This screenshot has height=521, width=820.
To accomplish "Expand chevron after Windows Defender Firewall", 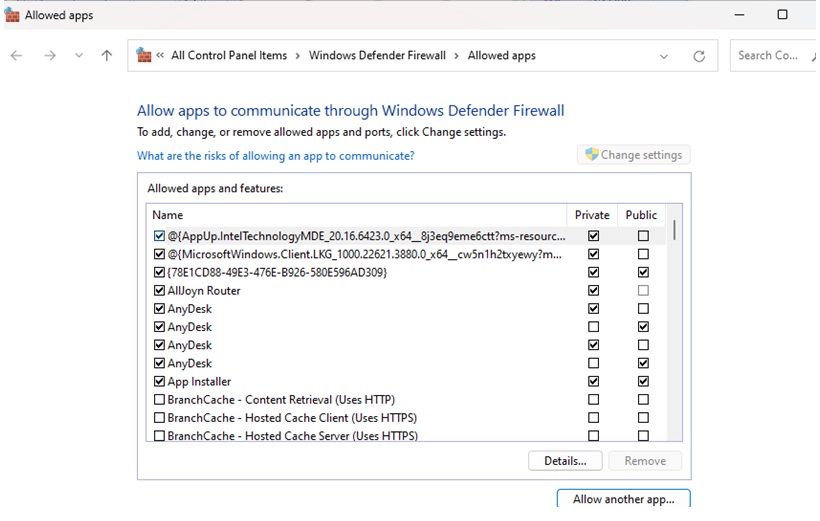I will point(456,56).
